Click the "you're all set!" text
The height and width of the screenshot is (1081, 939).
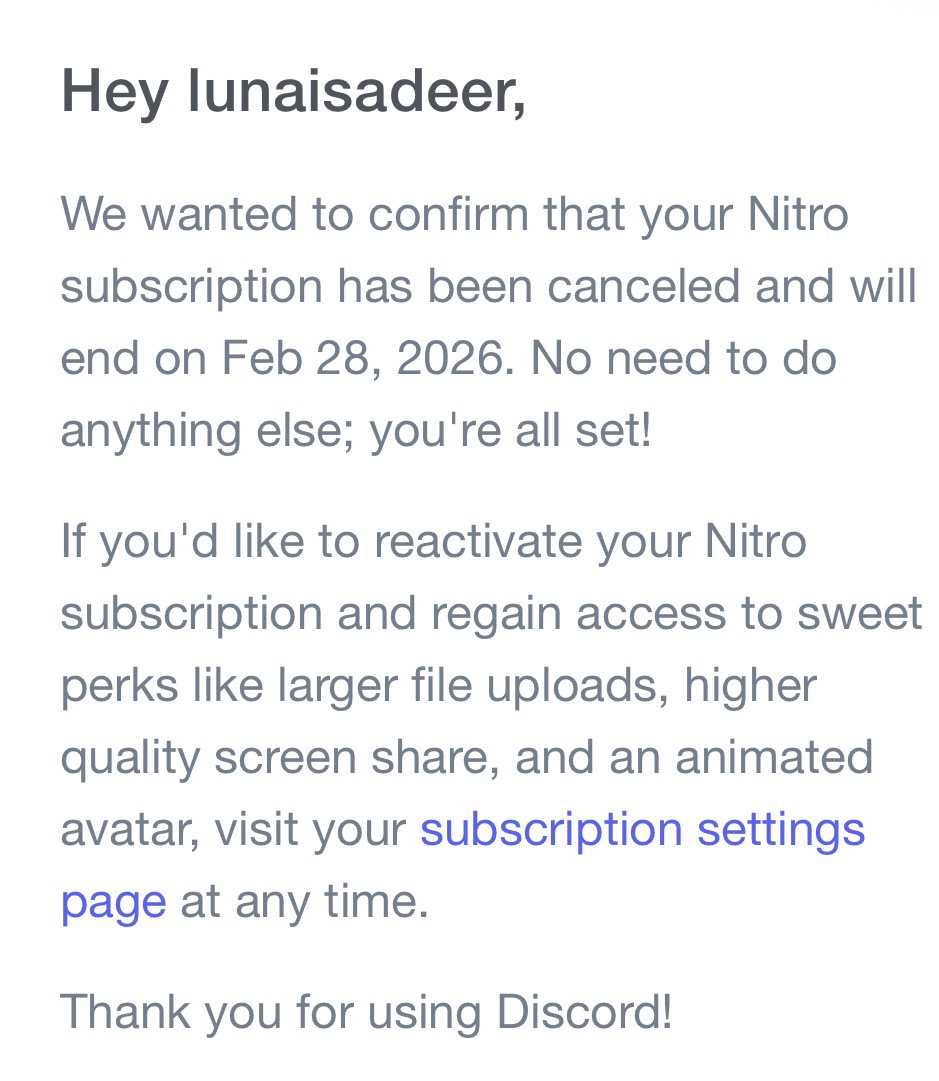tap(510, 431)
